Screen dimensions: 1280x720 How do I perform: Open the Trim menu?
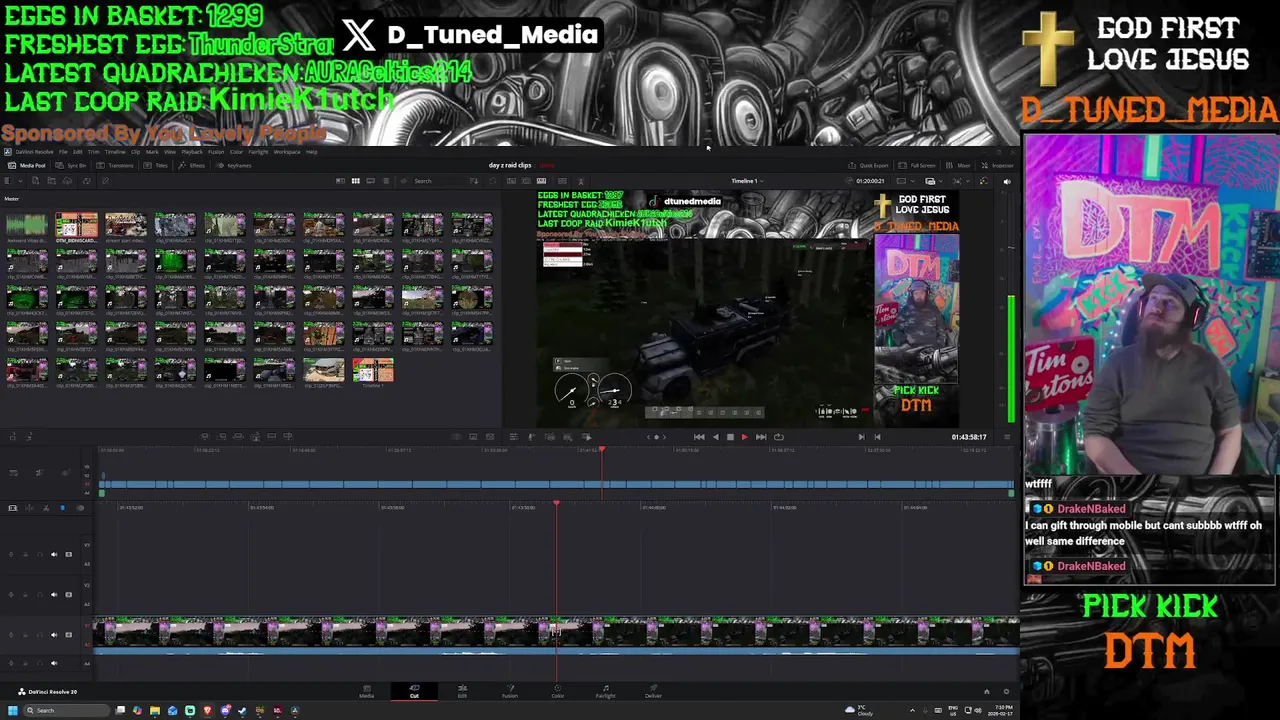(x=94, y=152)
